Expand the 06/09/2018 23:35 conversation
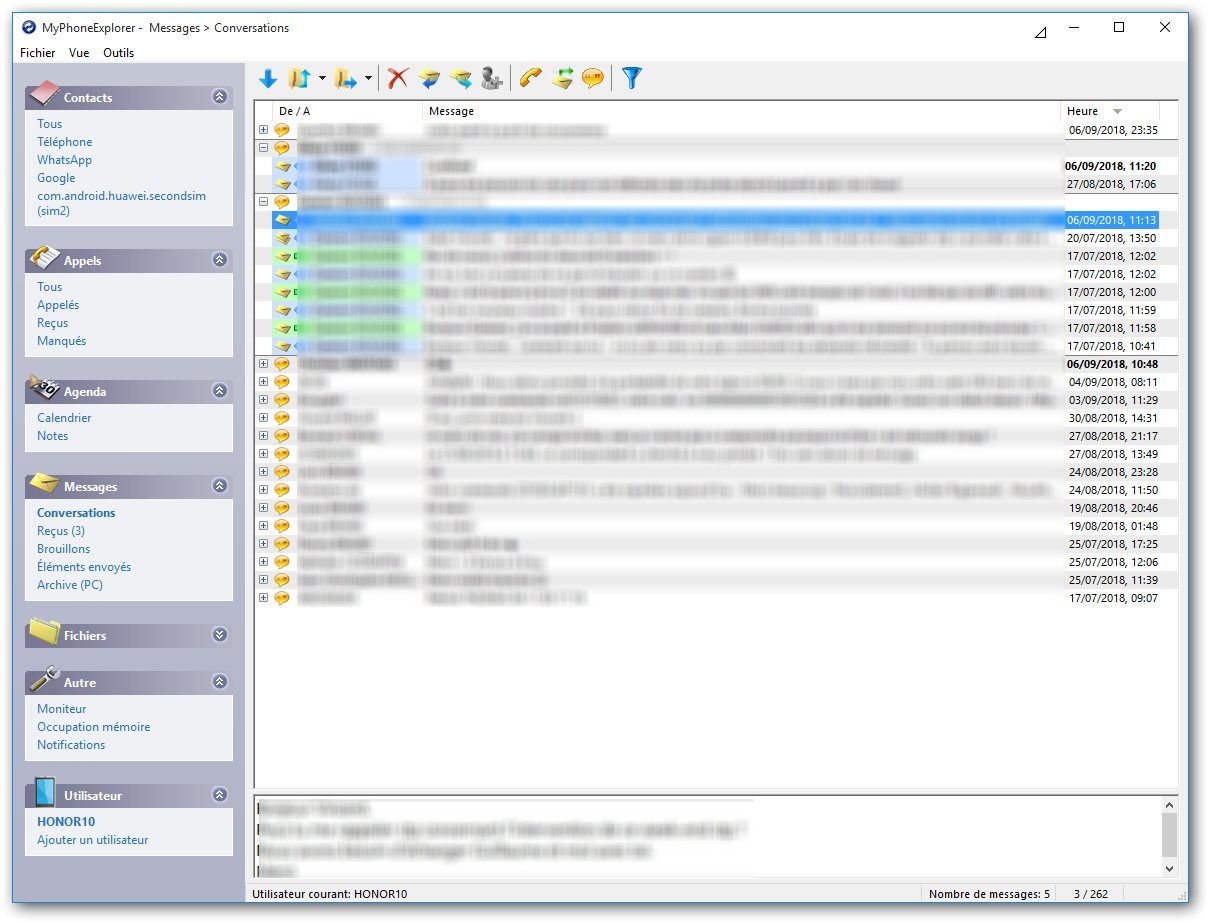 pyautogui.click(x=263, y=130)
